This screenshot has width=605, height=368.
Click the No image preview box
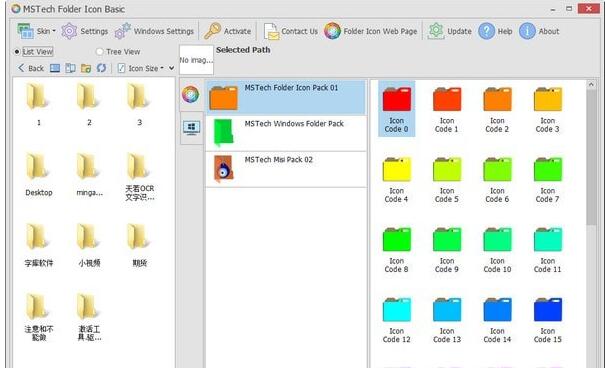point(196,60)
